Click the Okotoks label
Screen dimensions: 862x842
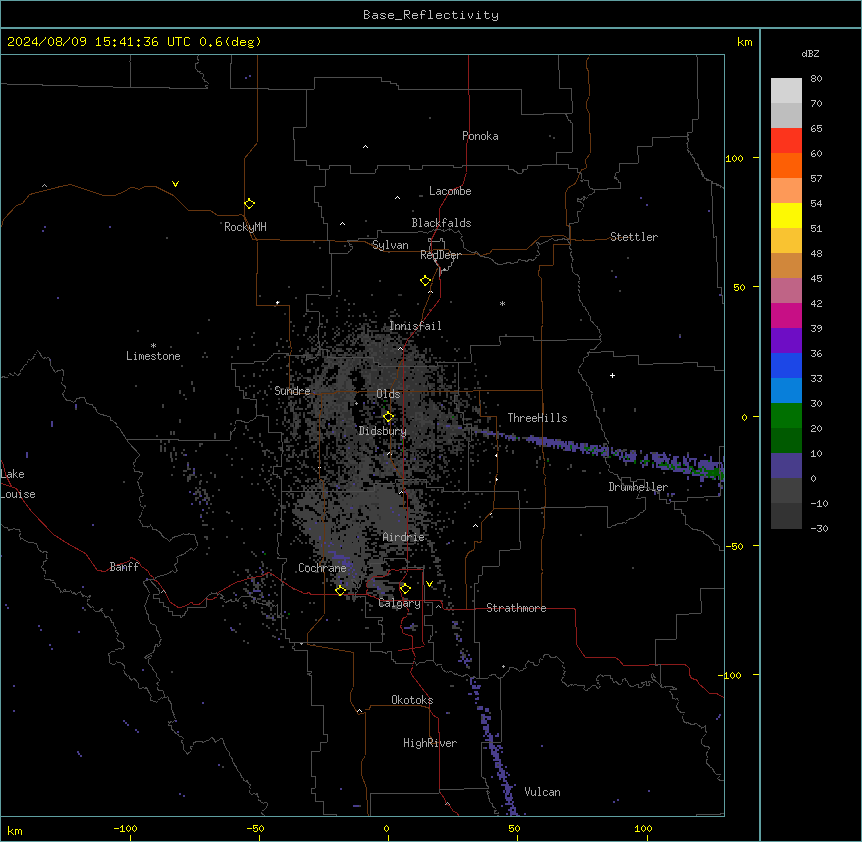(412, 700)
